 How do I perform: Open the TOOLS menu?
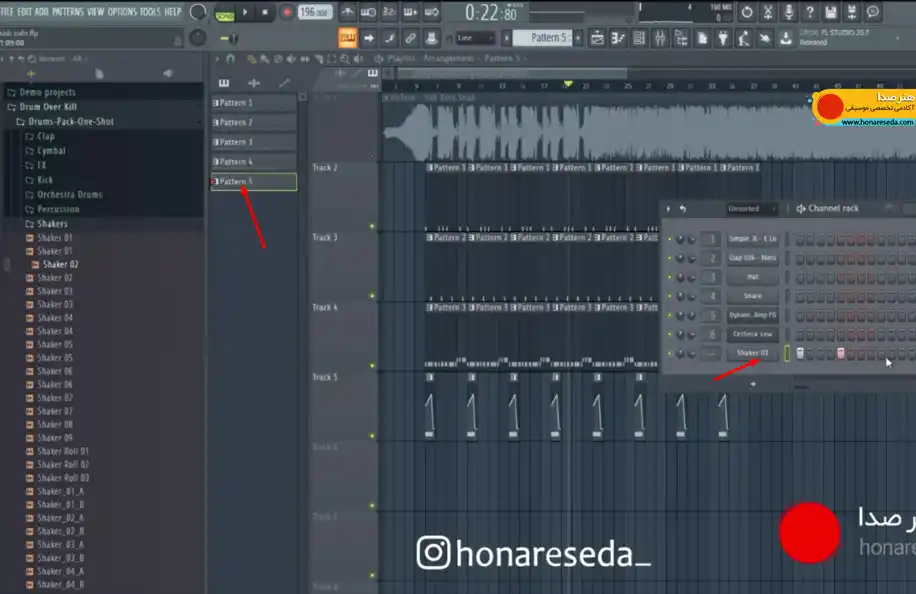point(150,12)
